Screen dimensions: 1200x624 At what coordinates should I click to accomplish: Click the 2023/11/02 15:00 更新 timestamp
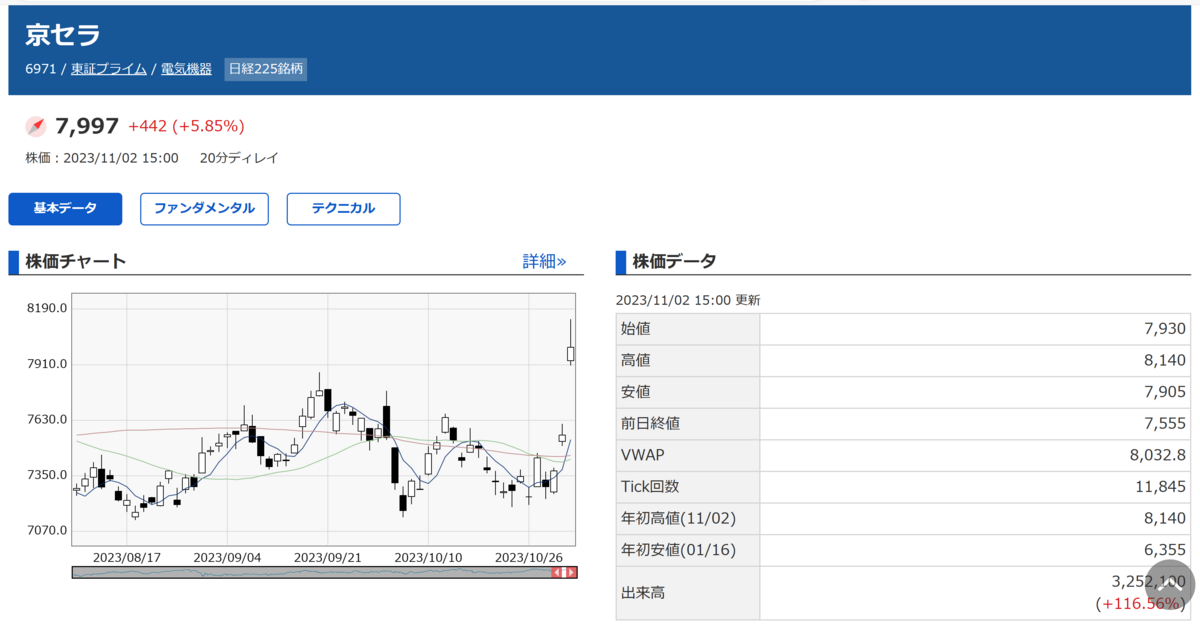click(688, 300)
